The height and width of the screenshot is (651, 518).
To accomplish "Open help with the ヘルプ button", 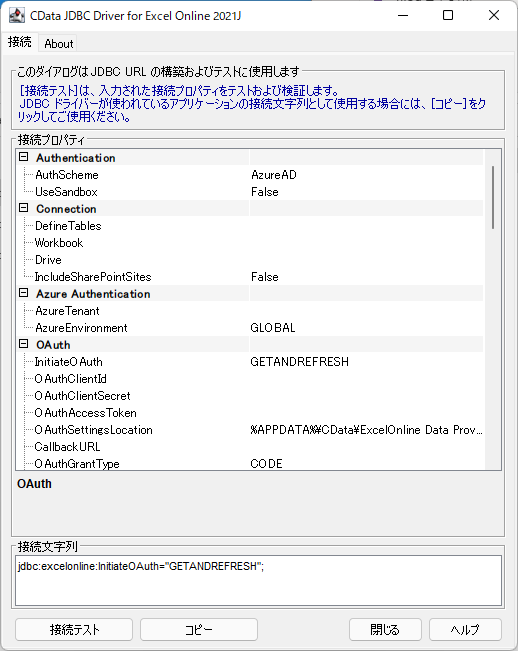I will tap(465, 629).
